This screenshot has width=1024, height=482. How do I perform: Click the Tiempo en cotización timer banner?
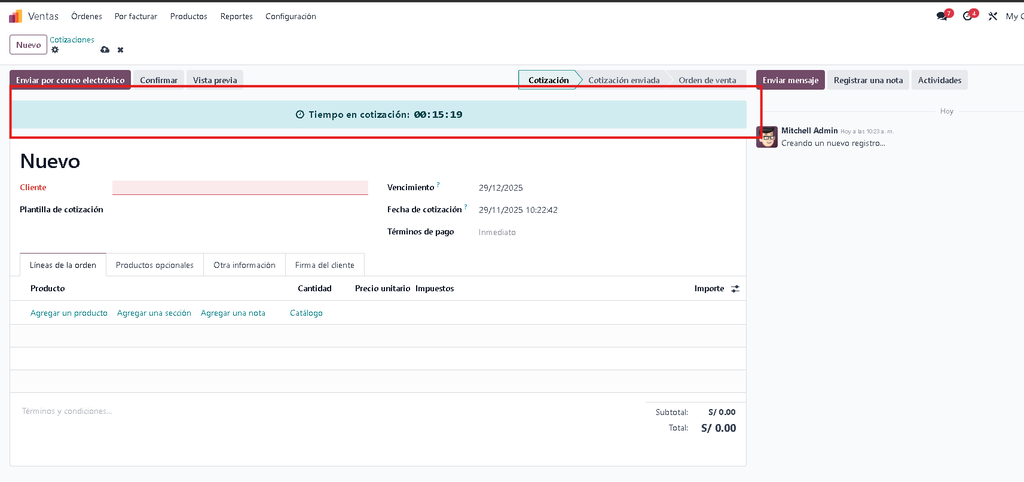[x=379, y=114]
